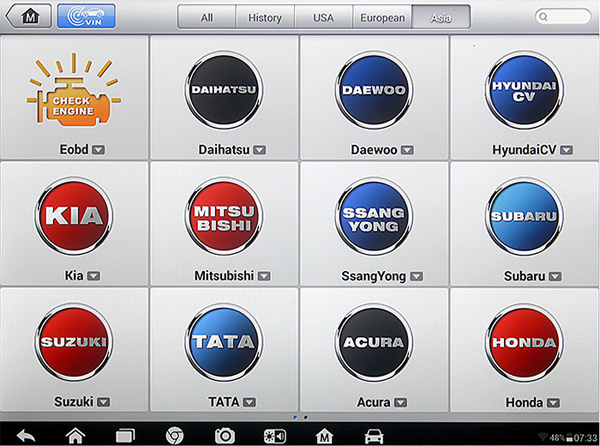Screen dimensions: 600x446
Task: Click the Daewoo label text
Action: [374, 150]
